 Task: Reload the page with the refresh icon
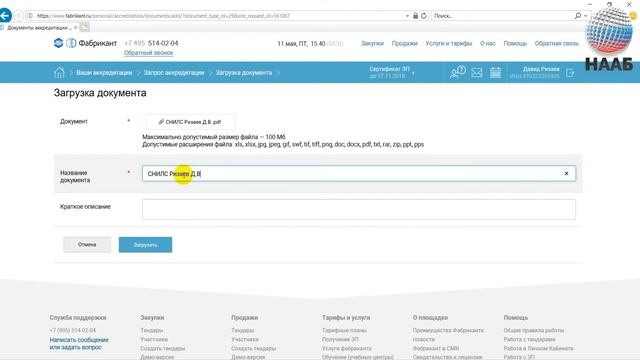coord(424,16)
